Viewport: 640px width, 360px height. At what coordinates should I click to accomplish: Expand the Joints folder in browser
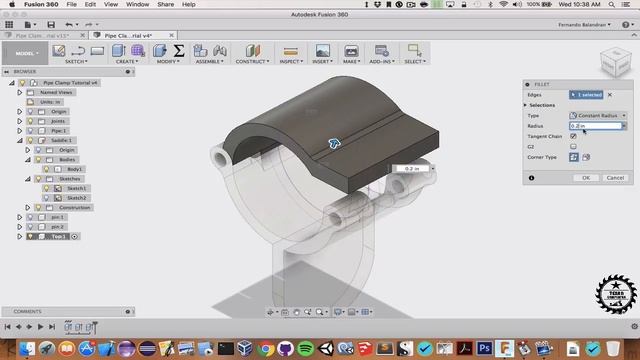20,121
